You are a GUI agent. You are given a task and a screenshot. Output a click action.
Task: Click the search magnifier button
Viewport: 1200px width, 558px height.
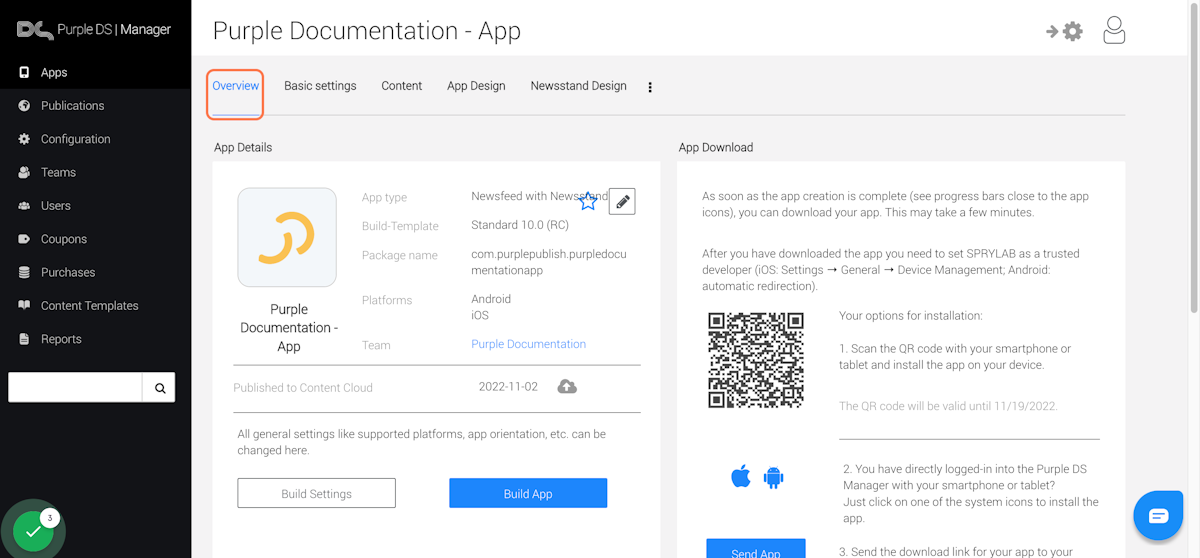159,387
